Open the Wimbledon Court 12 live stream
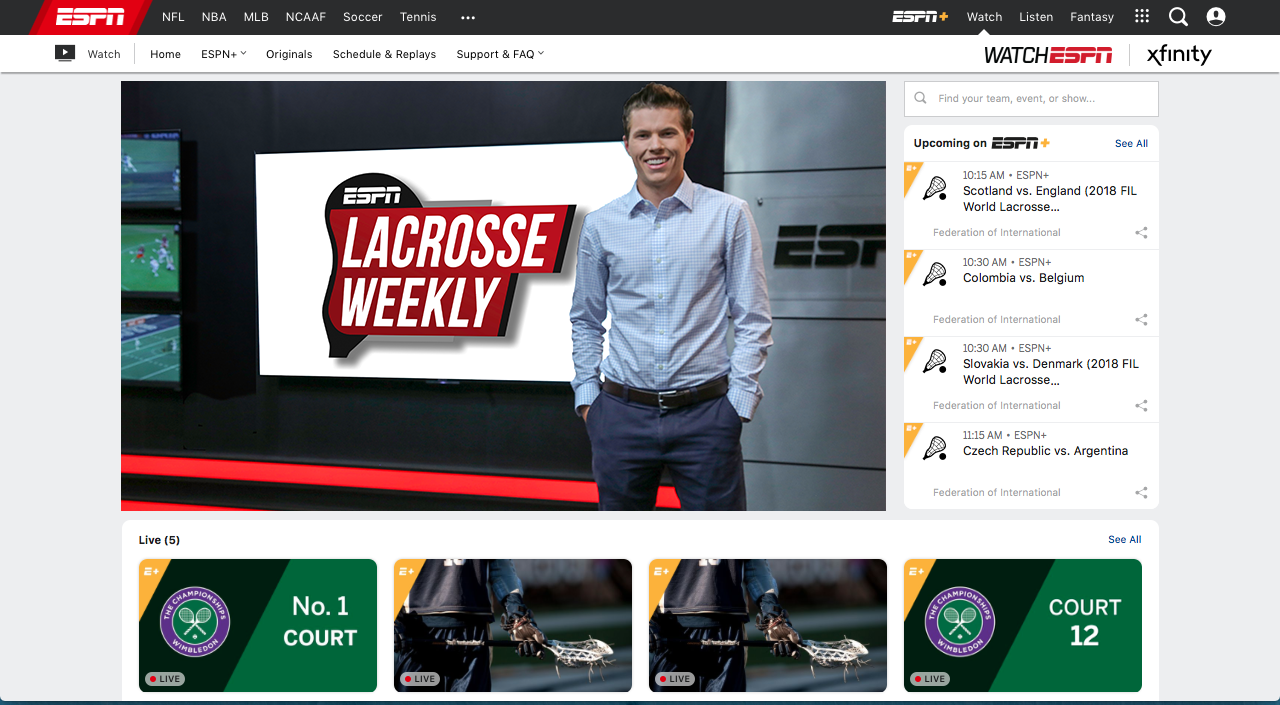The height and width of the screenshot is (705, 1280). pos(1022,625)
